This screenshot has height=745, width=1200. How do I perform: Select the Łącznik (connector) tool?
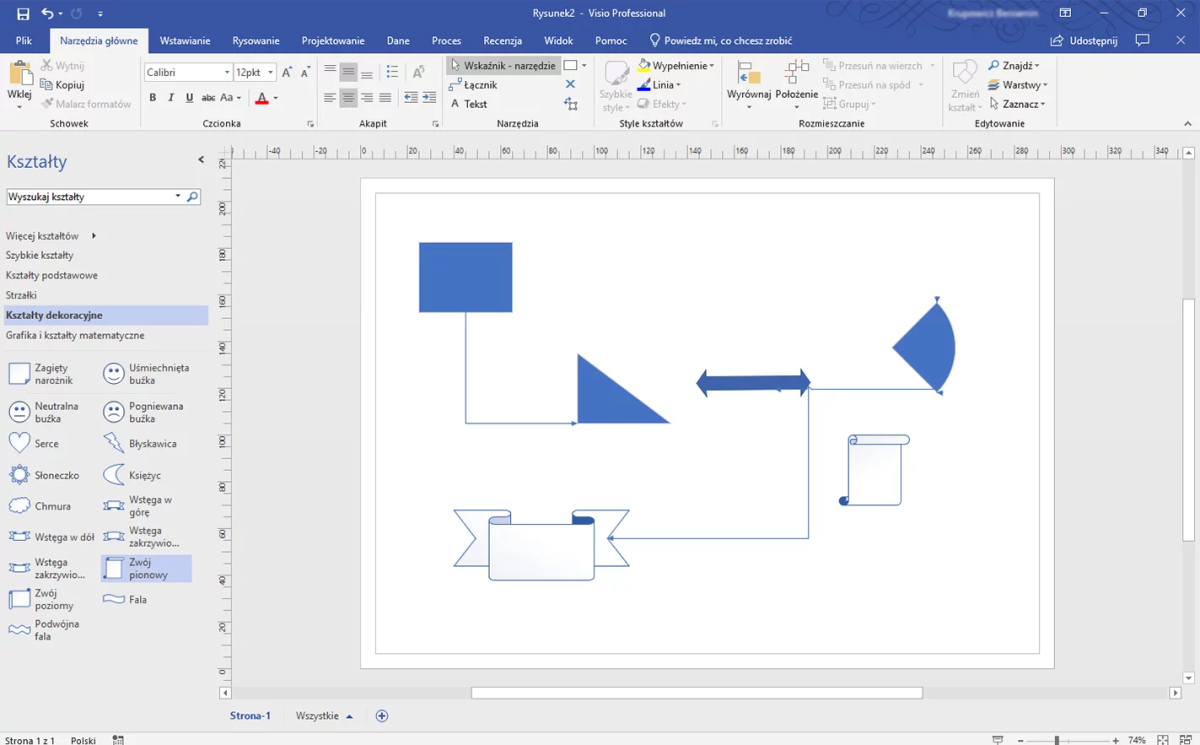tap(478, 84)
